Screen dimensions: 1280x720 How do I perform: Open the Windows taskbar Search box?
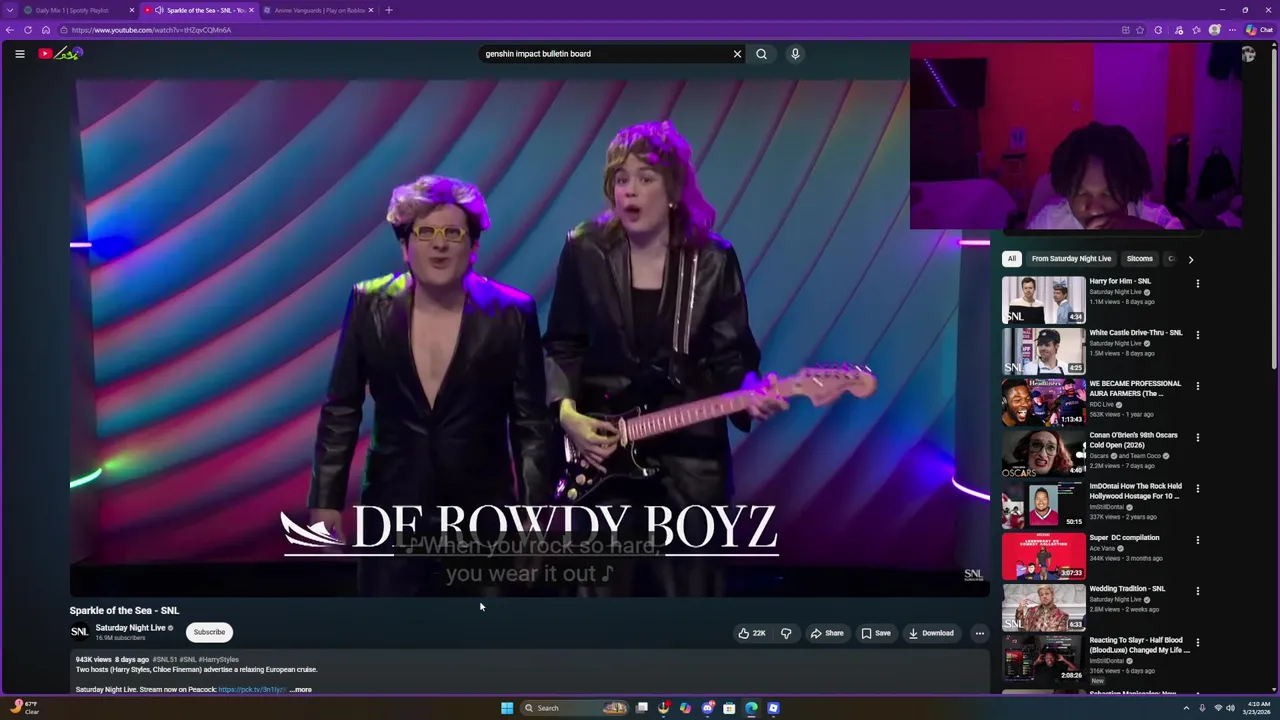pos(575,708)
